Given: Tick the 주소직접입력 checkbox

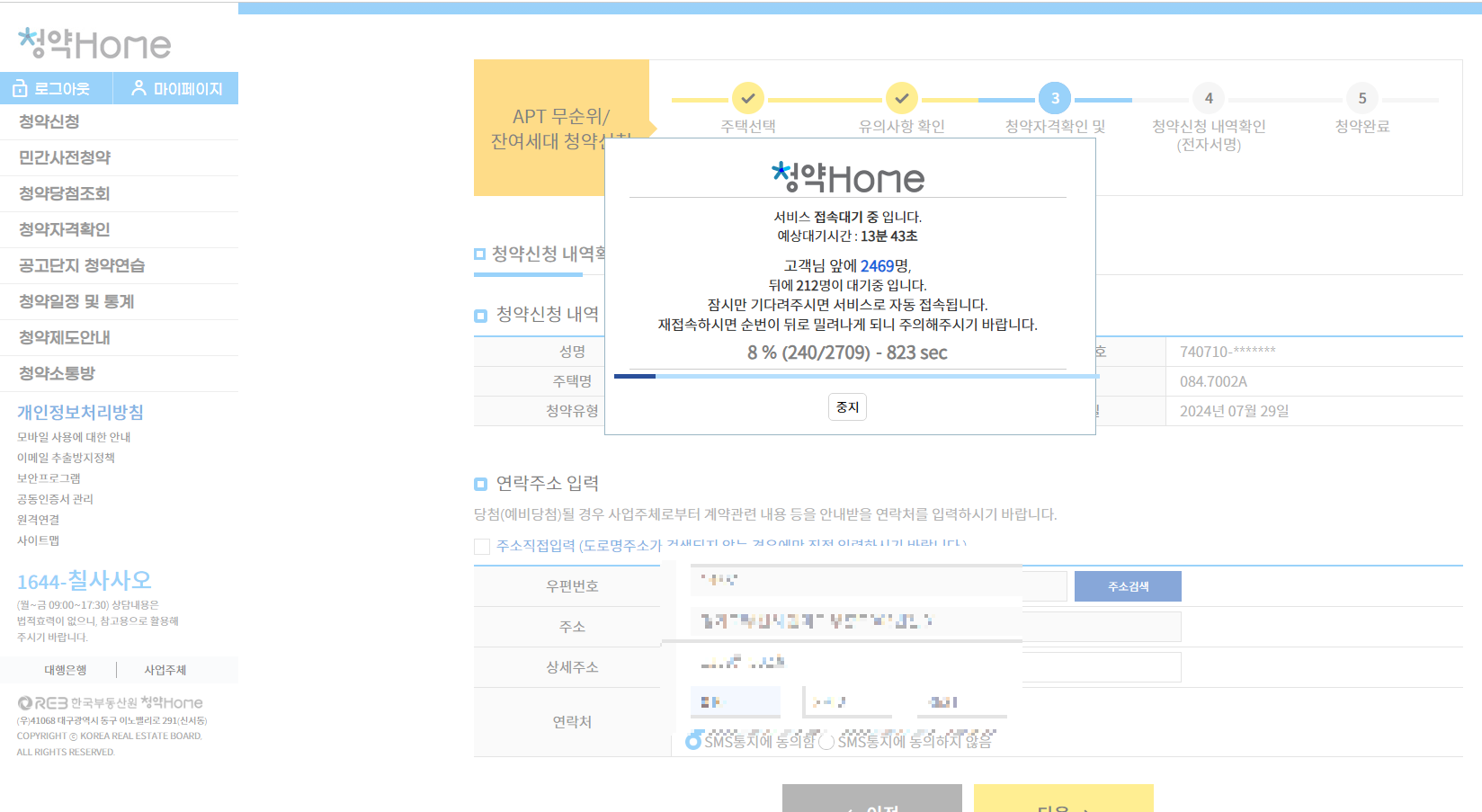Looking at the screenshot, I should pyautogui.click(x=482, y=546).
